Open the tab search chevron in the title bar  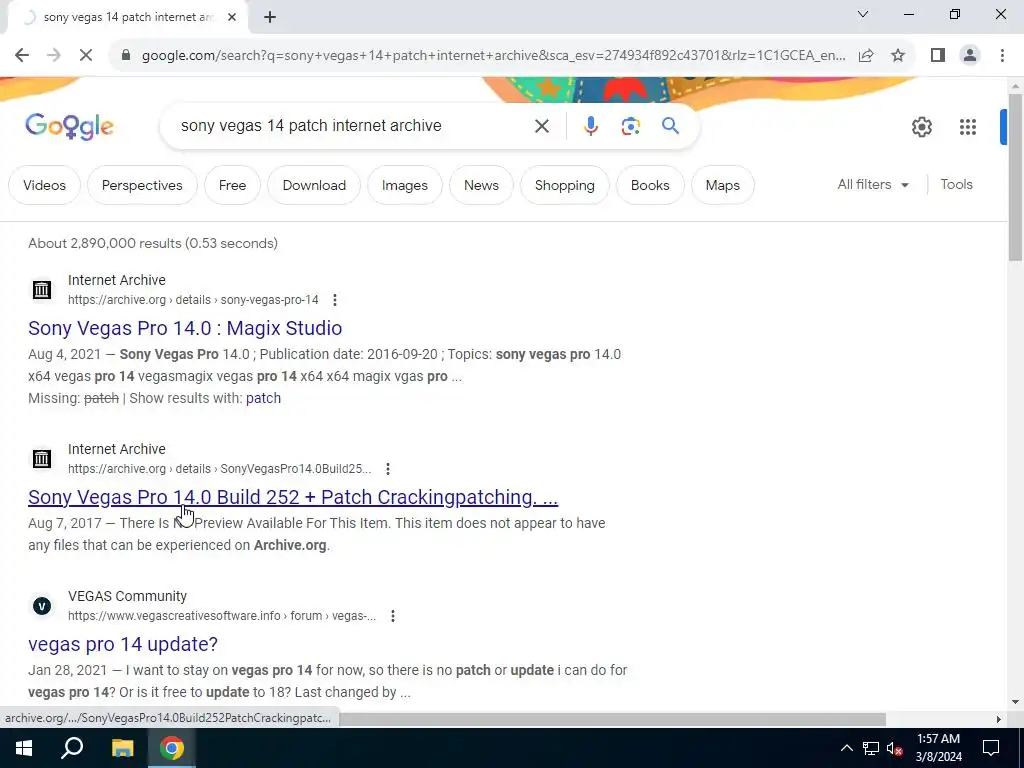coord(863,14)
